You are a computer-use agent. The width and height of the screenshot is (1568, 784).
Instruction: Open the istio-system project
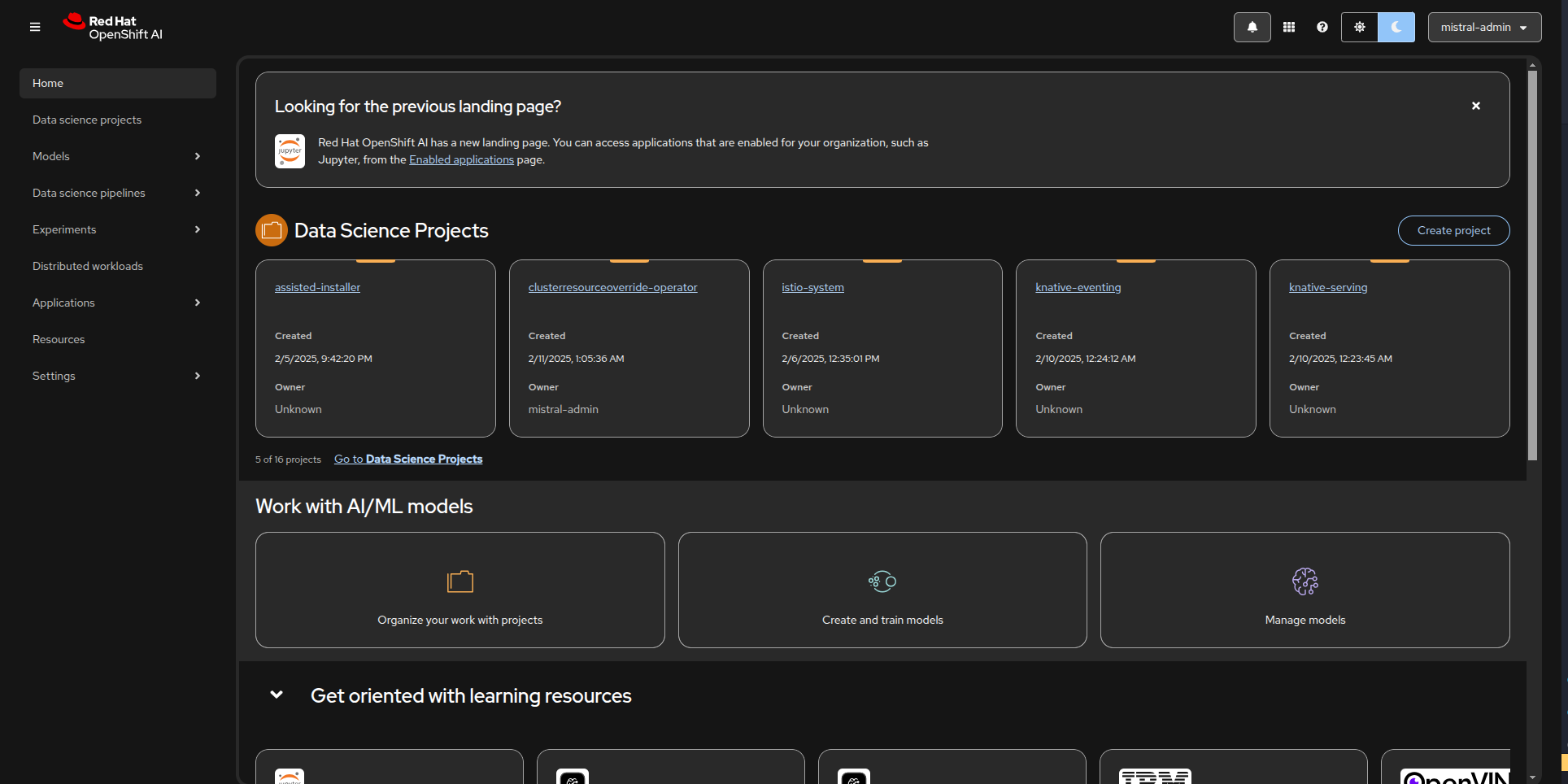coord(812,287)
